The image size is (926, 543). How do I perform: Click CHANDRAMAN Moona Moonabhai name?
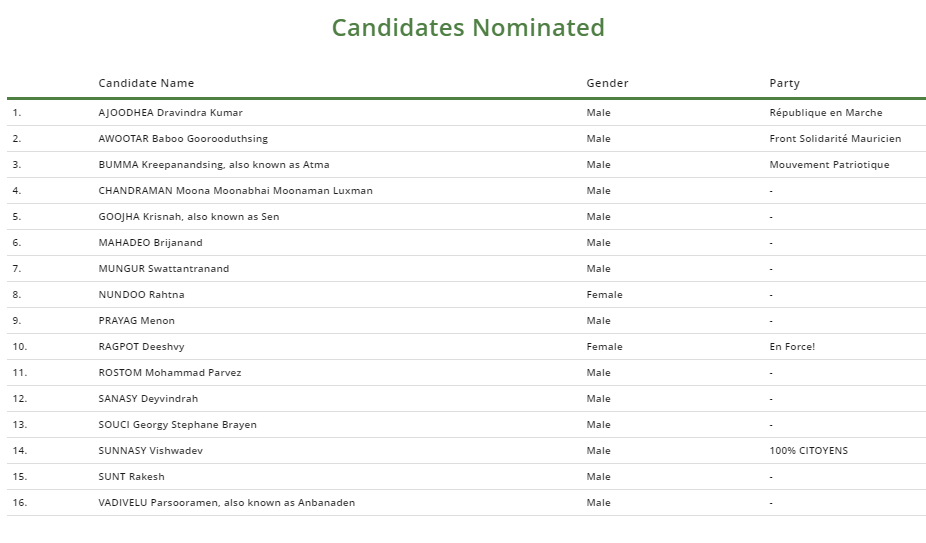(235, 191)
